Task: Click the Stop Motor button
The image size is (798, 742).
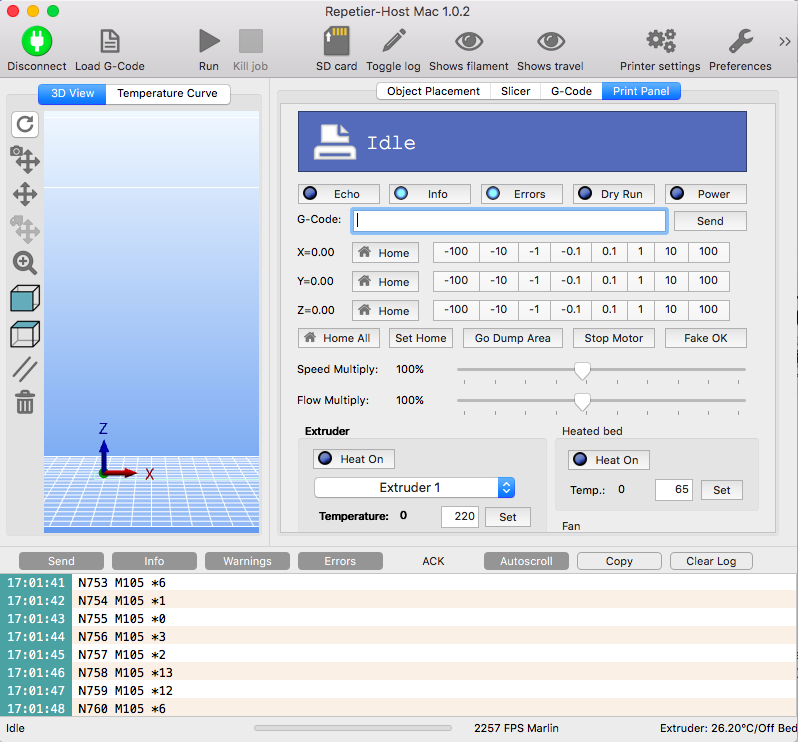Action: click(614, 338)
